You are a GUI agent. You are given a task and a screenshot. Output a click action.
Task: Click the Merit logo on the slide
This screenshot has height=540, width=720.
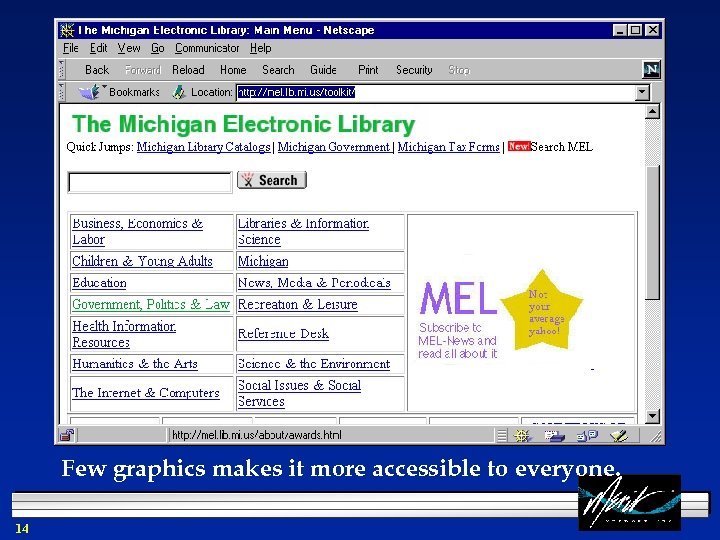pyautogui.click(x=630, y=502)
